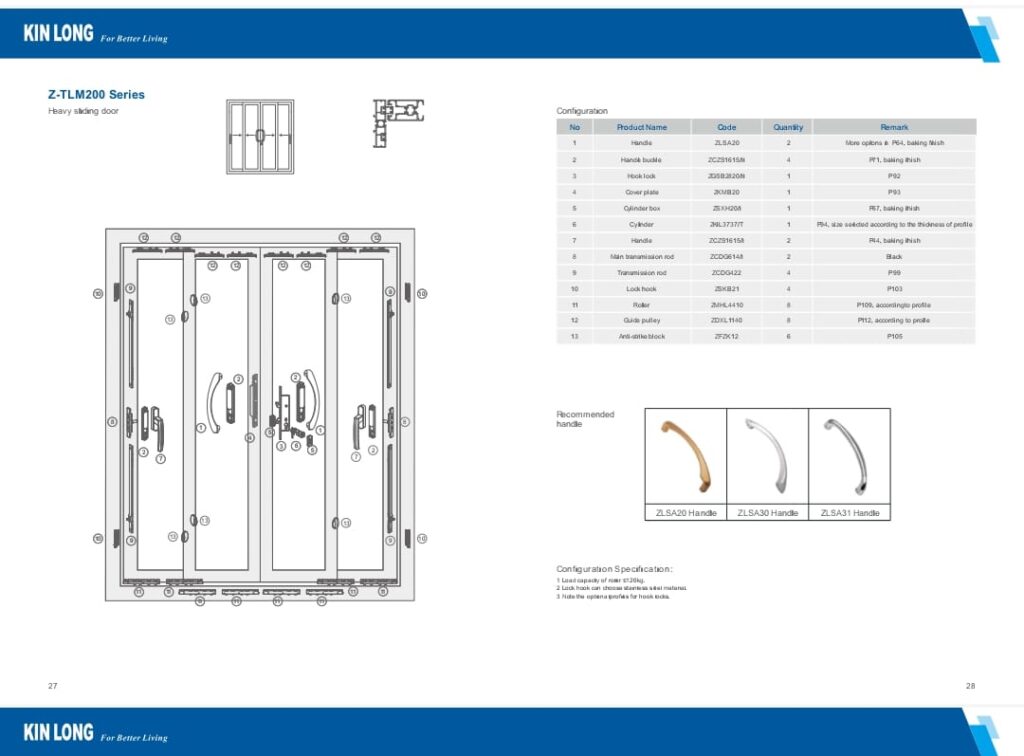Click the ZLSA30 handle image
This screenshot has height=756, width=1024.
pos(767,456)
